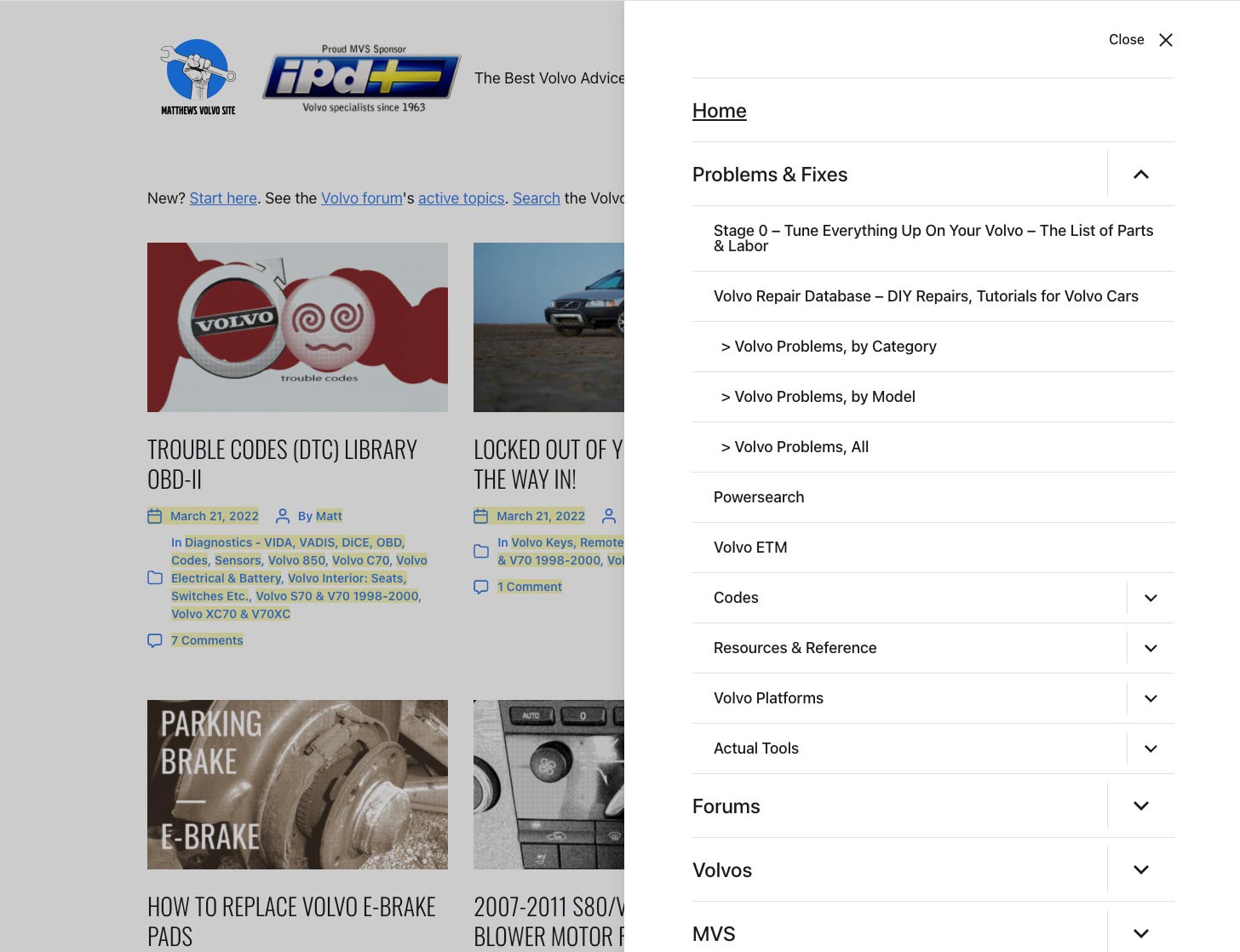Click the author person icon next to By Matt
Screen dimensions: 1240x952
point(283,516)
